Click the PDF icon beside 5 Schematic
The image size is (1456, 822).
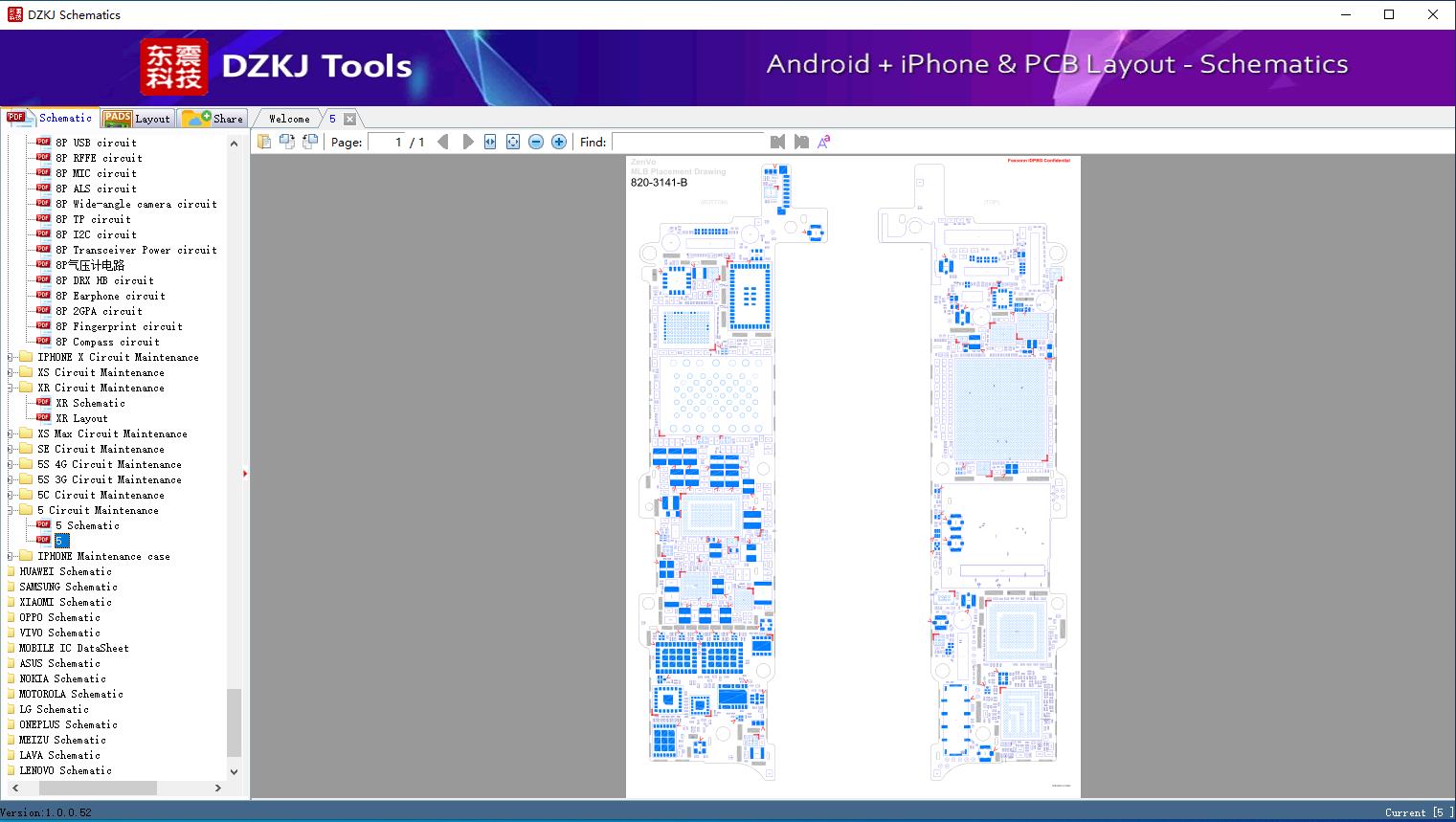tap(43, 525)
